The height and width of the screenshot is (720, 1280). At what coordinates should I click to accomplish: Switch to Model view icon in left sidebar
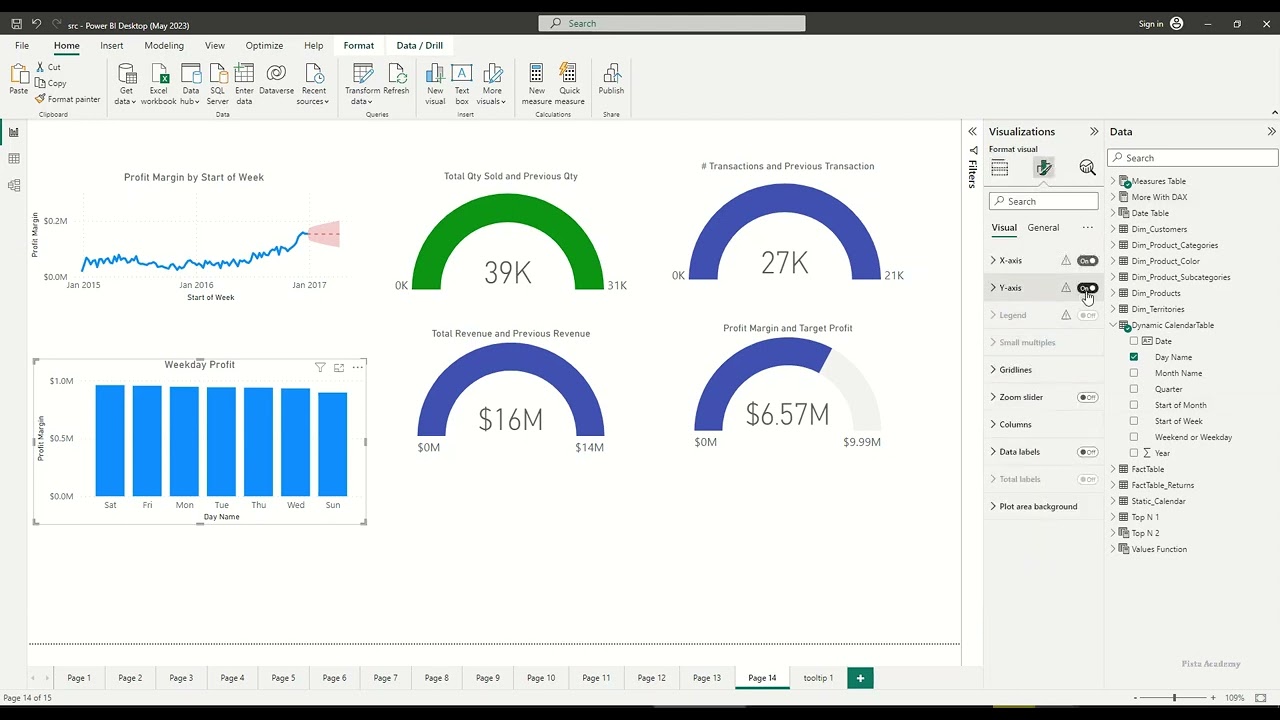[x=14, y=185]
